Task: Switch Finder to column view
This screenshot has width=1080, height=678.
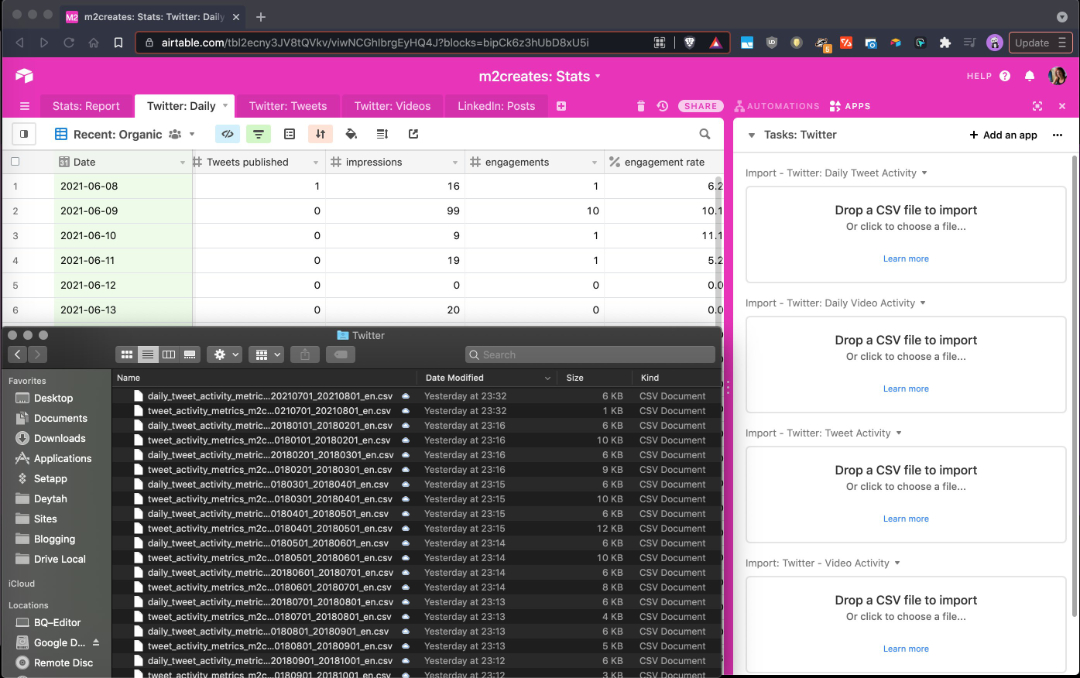Action: 169,354
